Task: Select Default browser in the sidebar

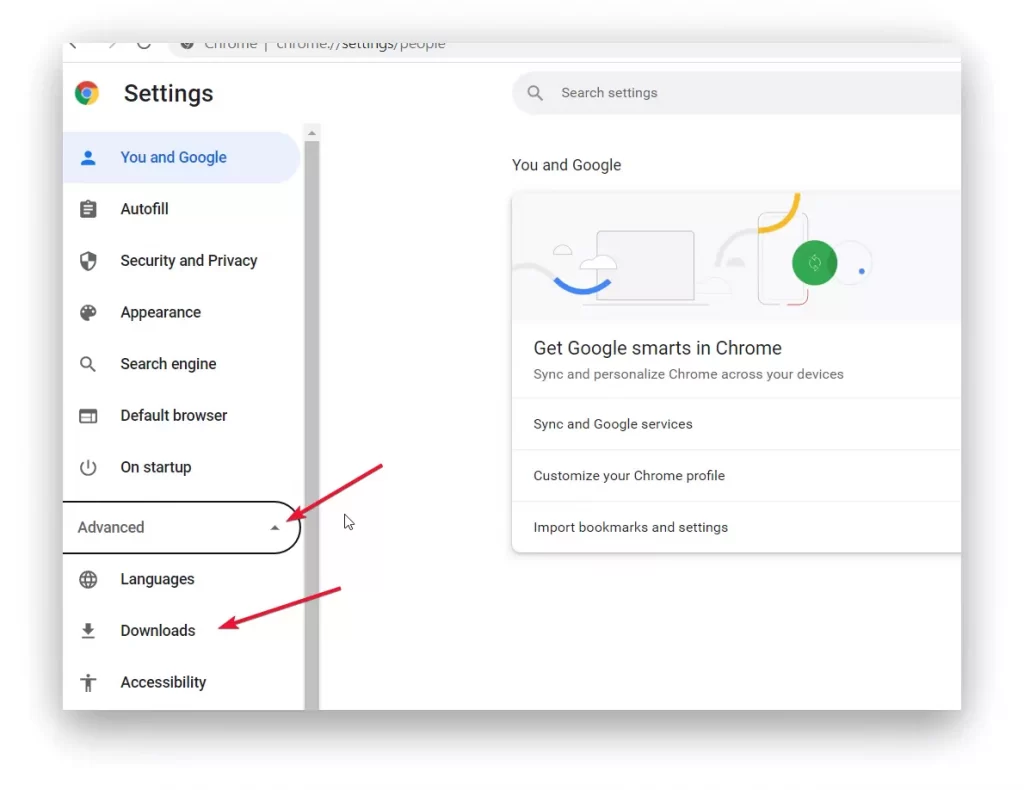Action: [182, 416]
